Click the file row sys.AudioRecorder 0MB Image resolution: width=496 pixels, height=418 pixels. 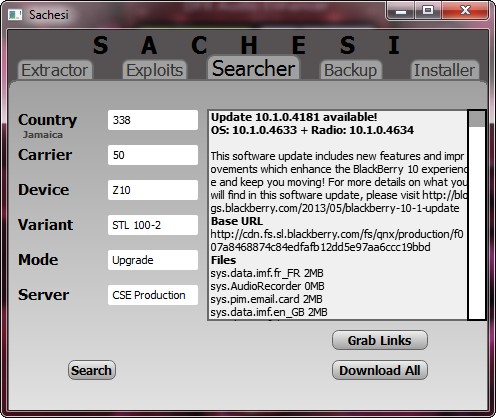coord(268,286)
